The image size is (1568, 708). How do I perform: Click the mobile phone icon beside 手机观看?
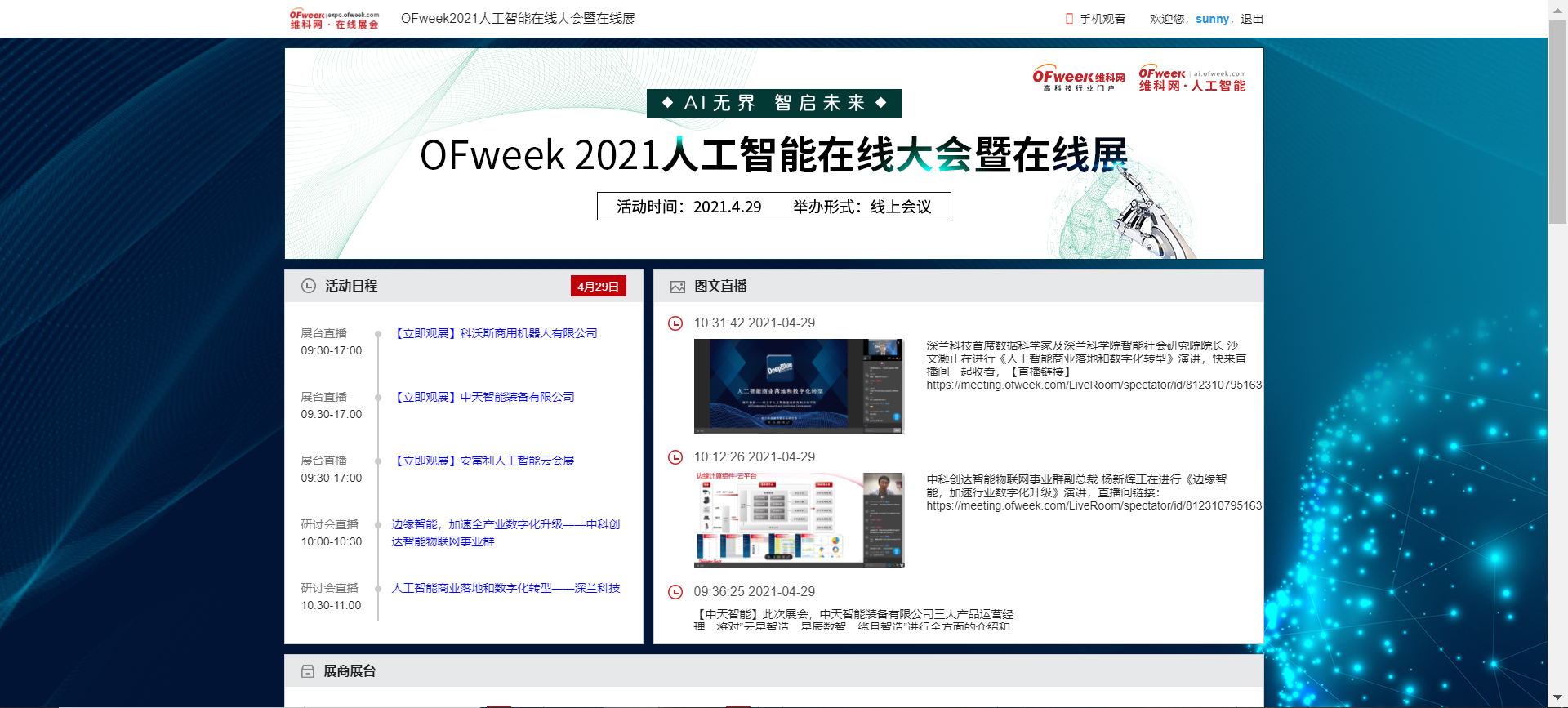coord(1069,19)
